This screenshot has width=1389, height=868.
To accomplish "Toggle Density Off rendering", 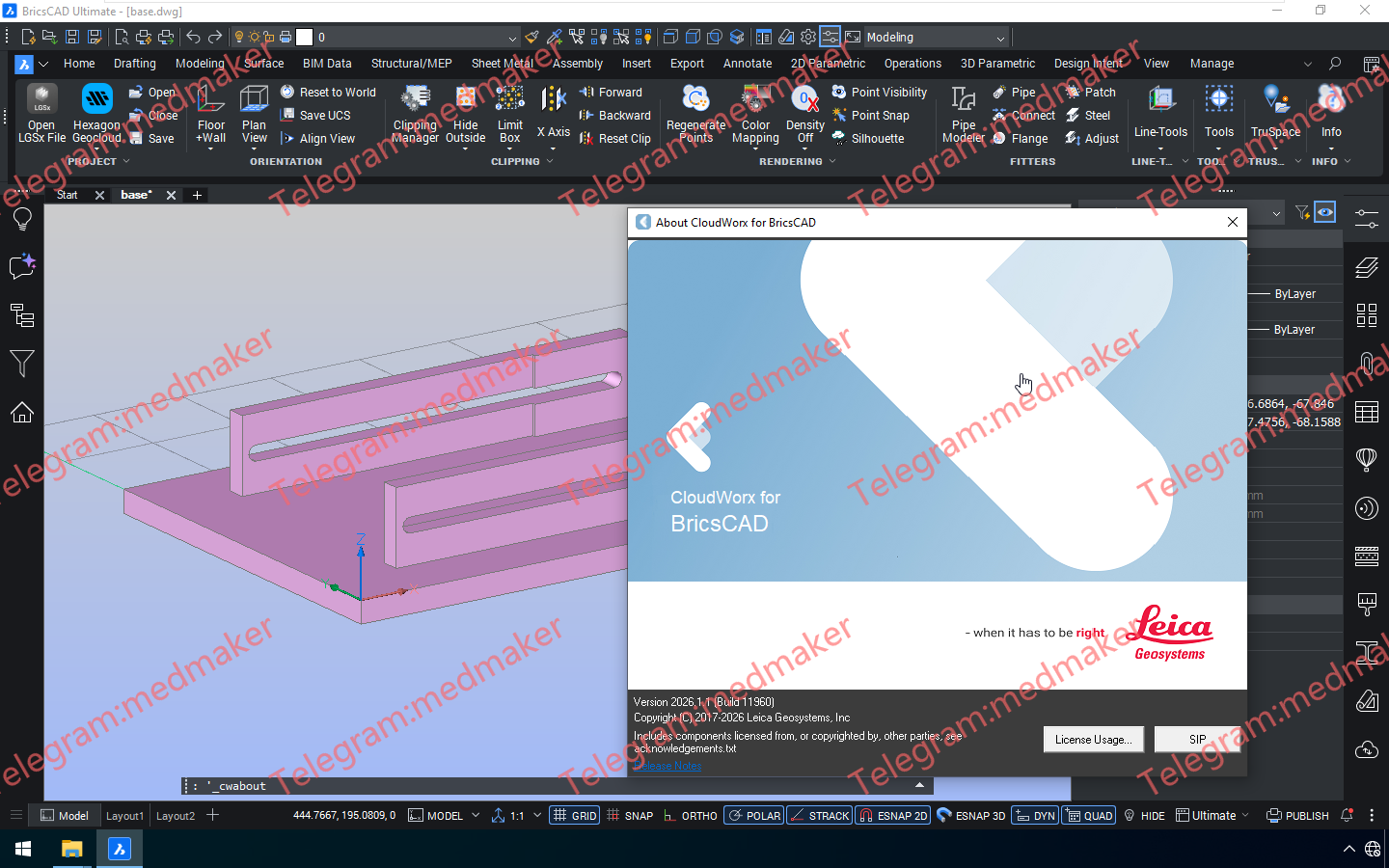I will (x=805, y=114).
